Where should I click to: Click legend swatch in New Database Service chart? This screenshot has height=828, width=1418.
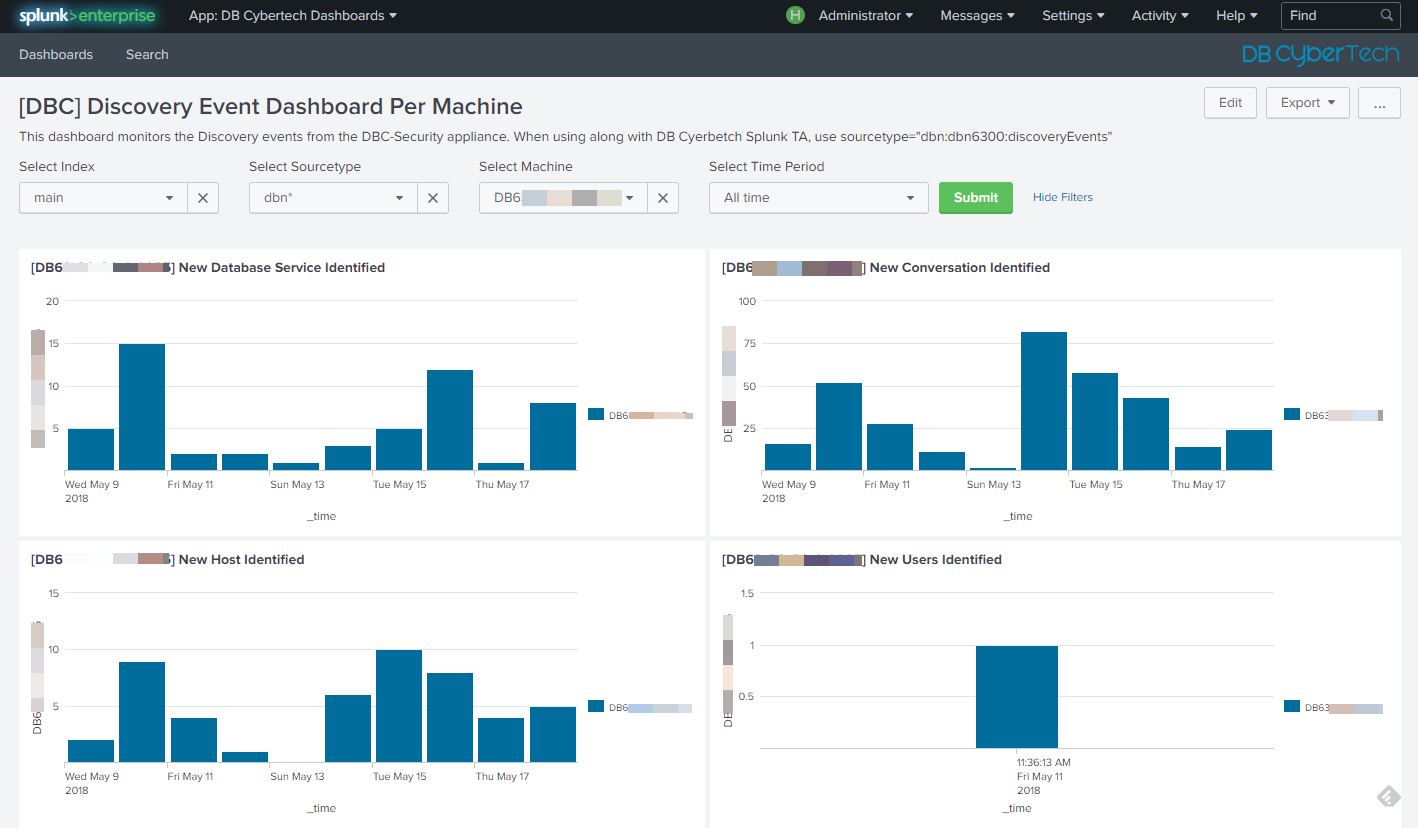point(596,414)
